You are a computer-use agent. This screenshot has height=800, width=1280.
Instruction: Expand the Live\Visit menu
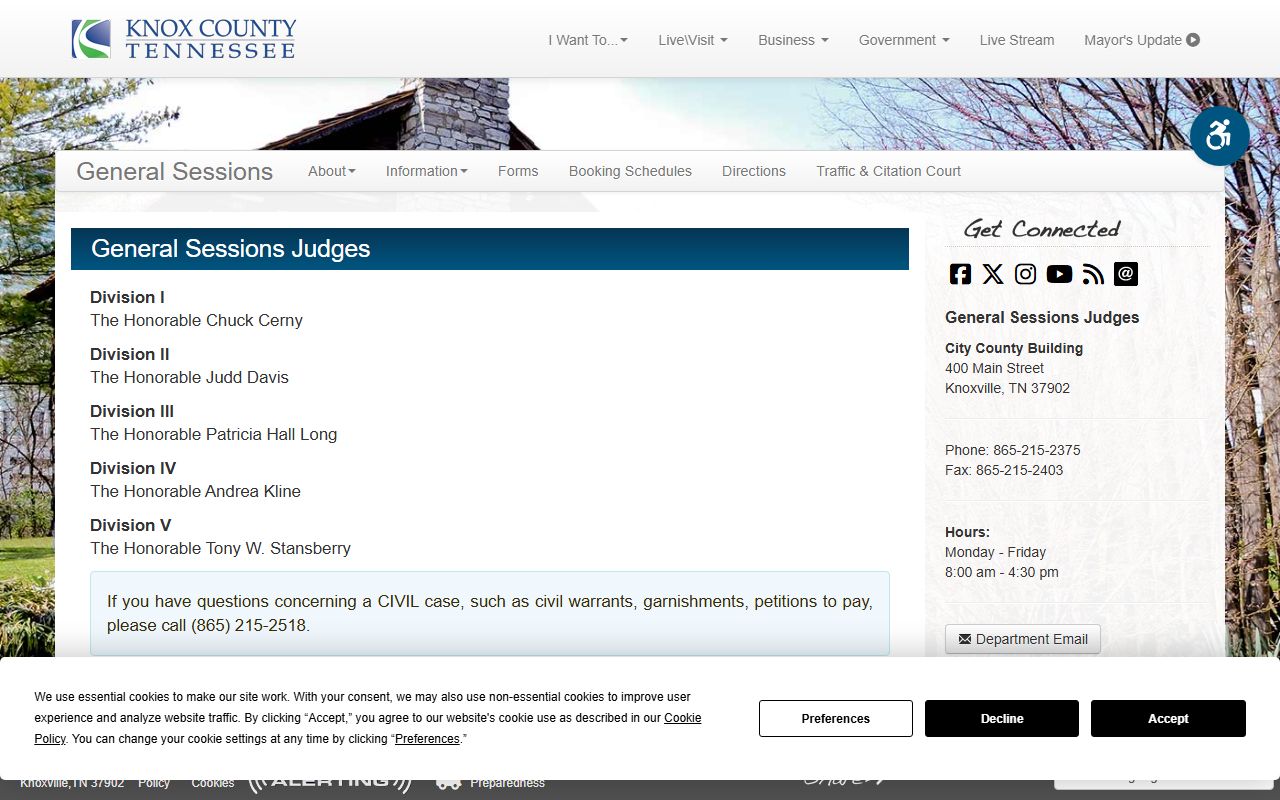point(693,40)
